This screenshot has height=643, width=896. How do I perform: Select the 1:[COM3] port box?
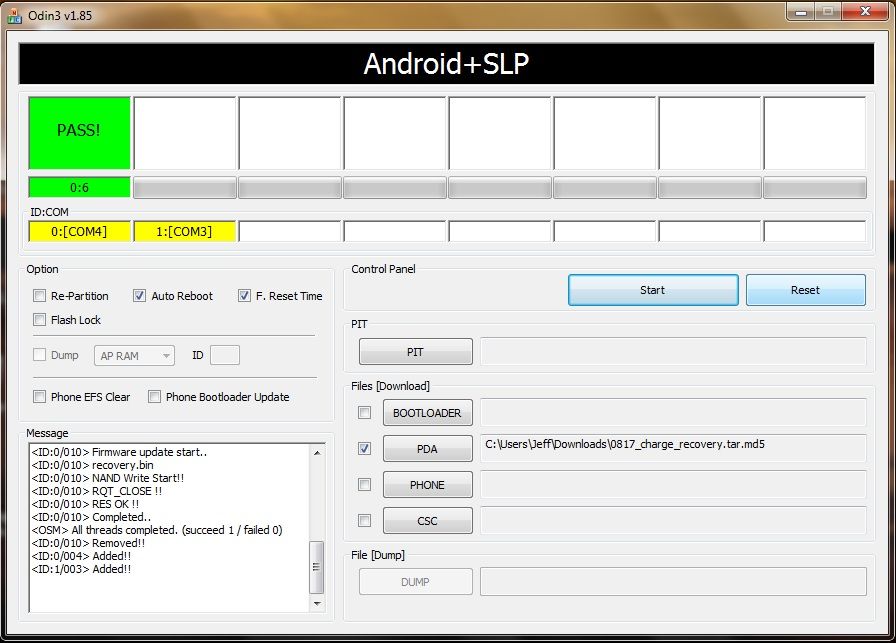click(184, 231)
